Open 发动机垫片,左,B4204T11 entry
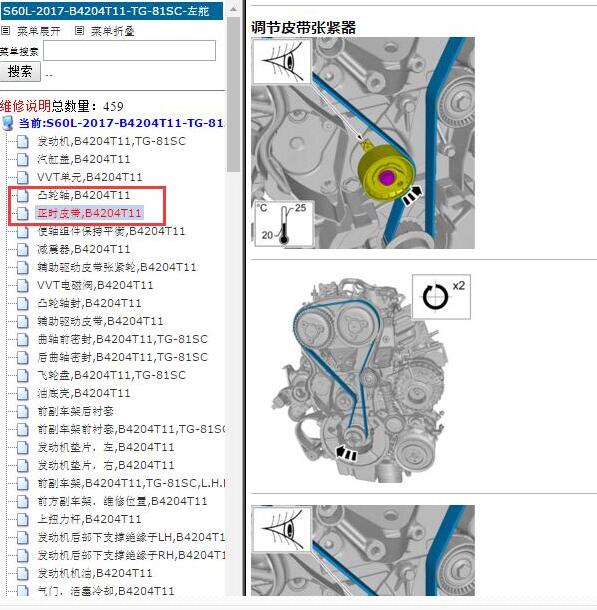Screen dimensions: 597x610 point(105,447)
